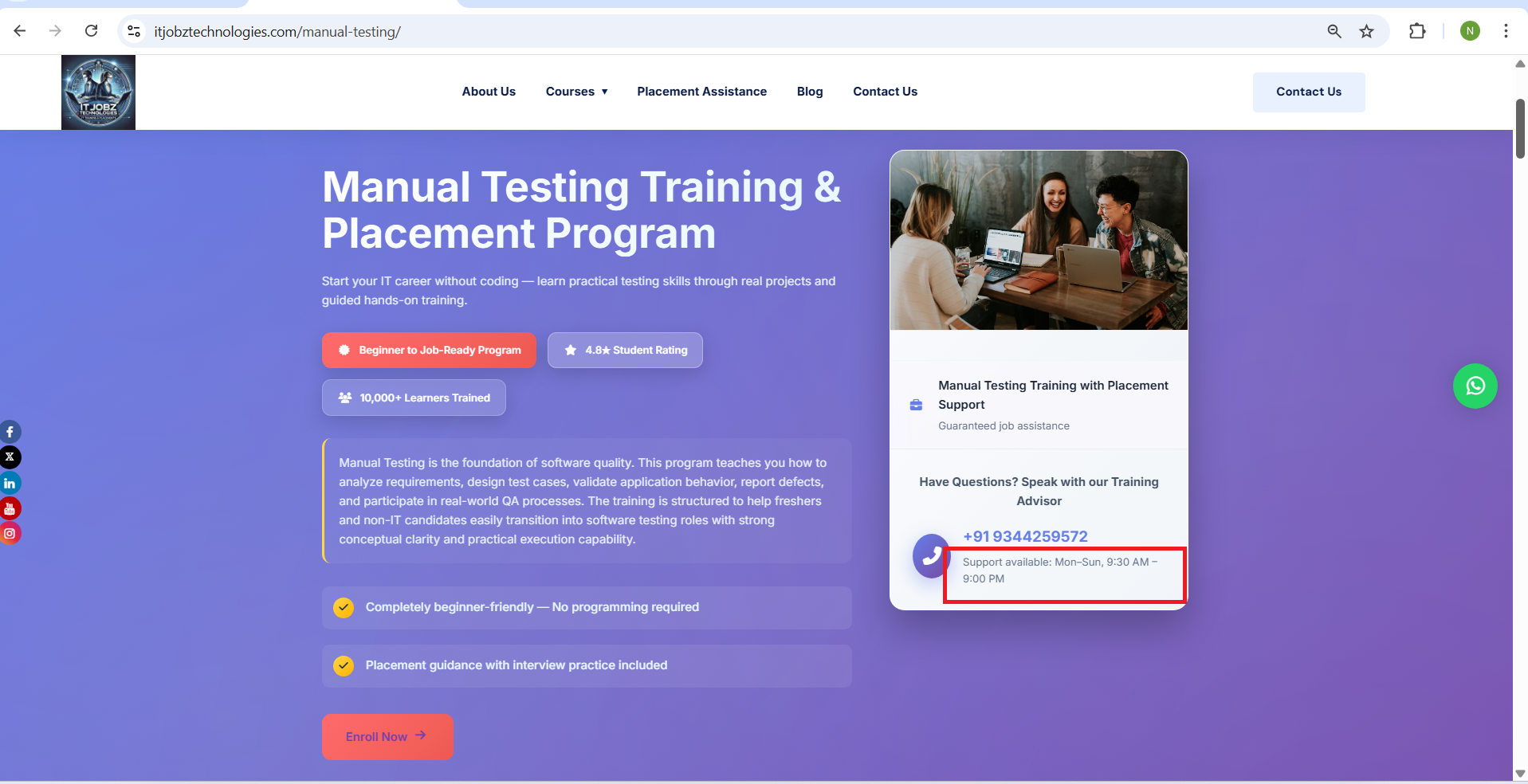This screenshot has width=1528, height=784.
Task: Click the green WhatsApp chat button
Action: 1475,386
